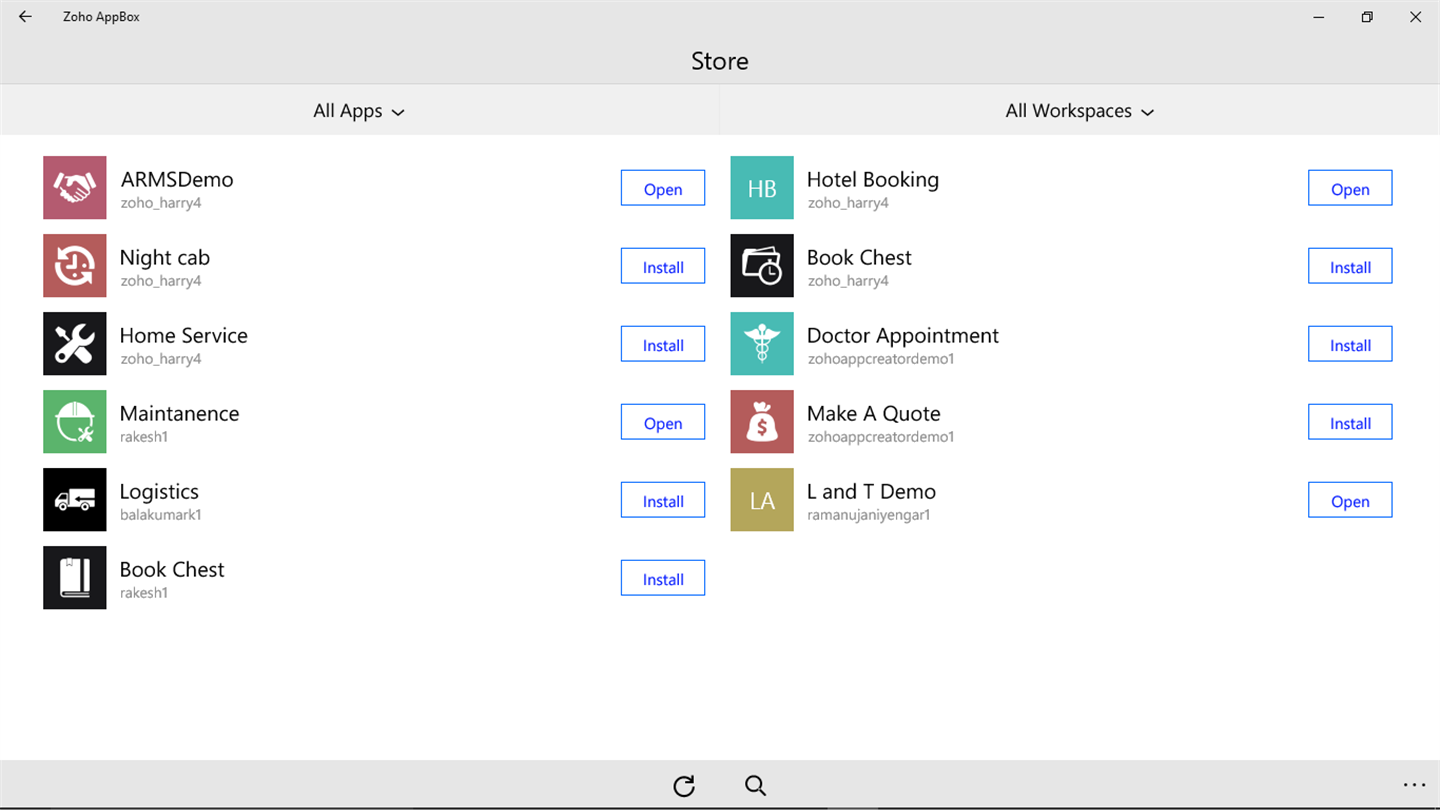Select the ARMSDemo app title
1440x810 pixels.
point(177,180)
